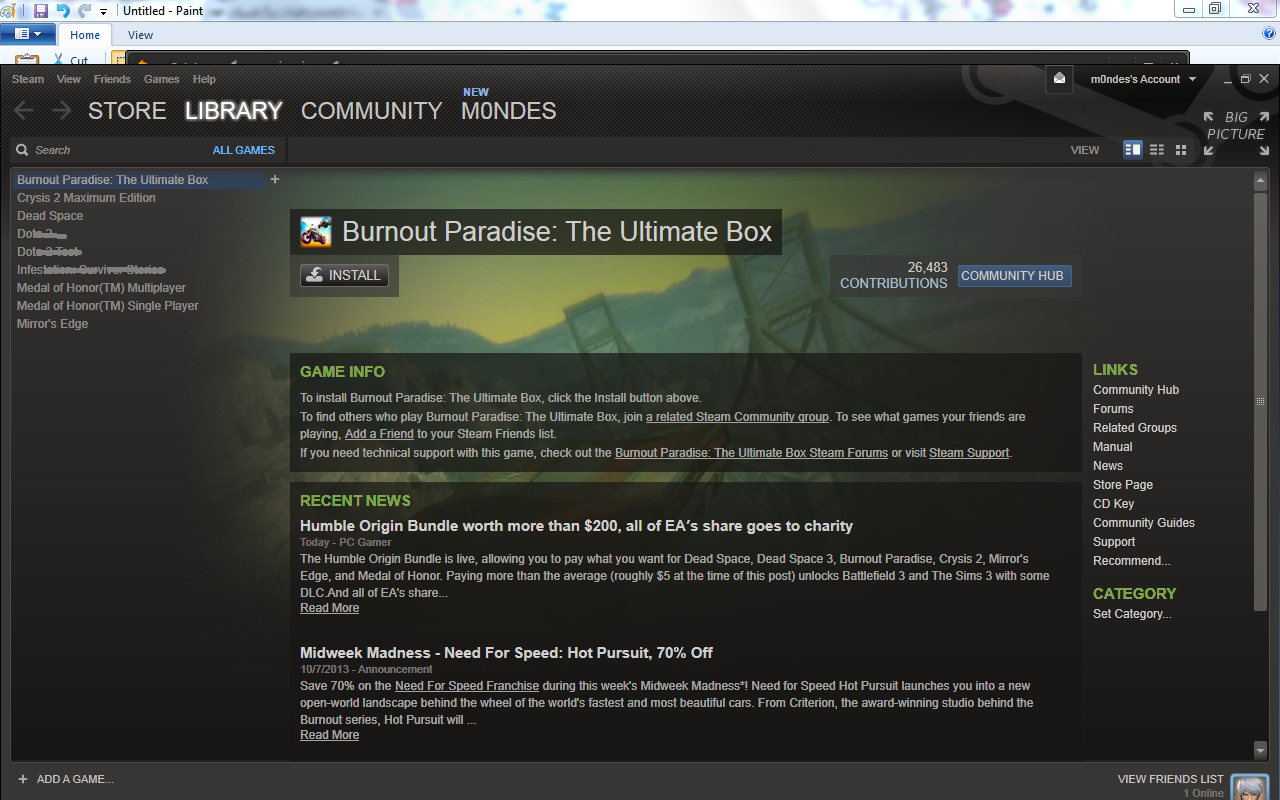Go to the LIBRARY section
The image size is (1280, 800).
pyautogui.click(x=234, y=111)
